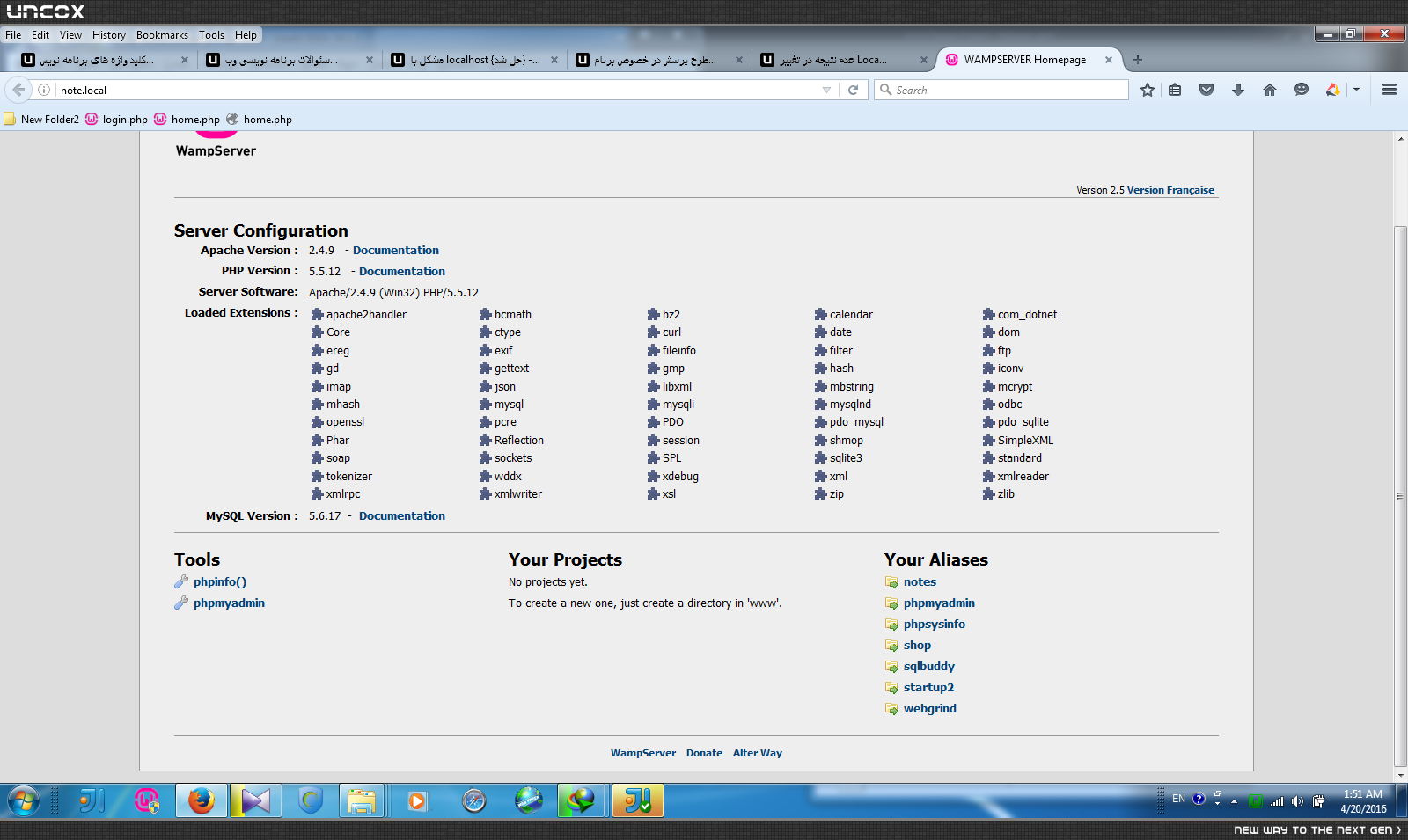Screen dimensions: 1408x840
Task: Open the Bookmarks menu
Action: (162, 35)
